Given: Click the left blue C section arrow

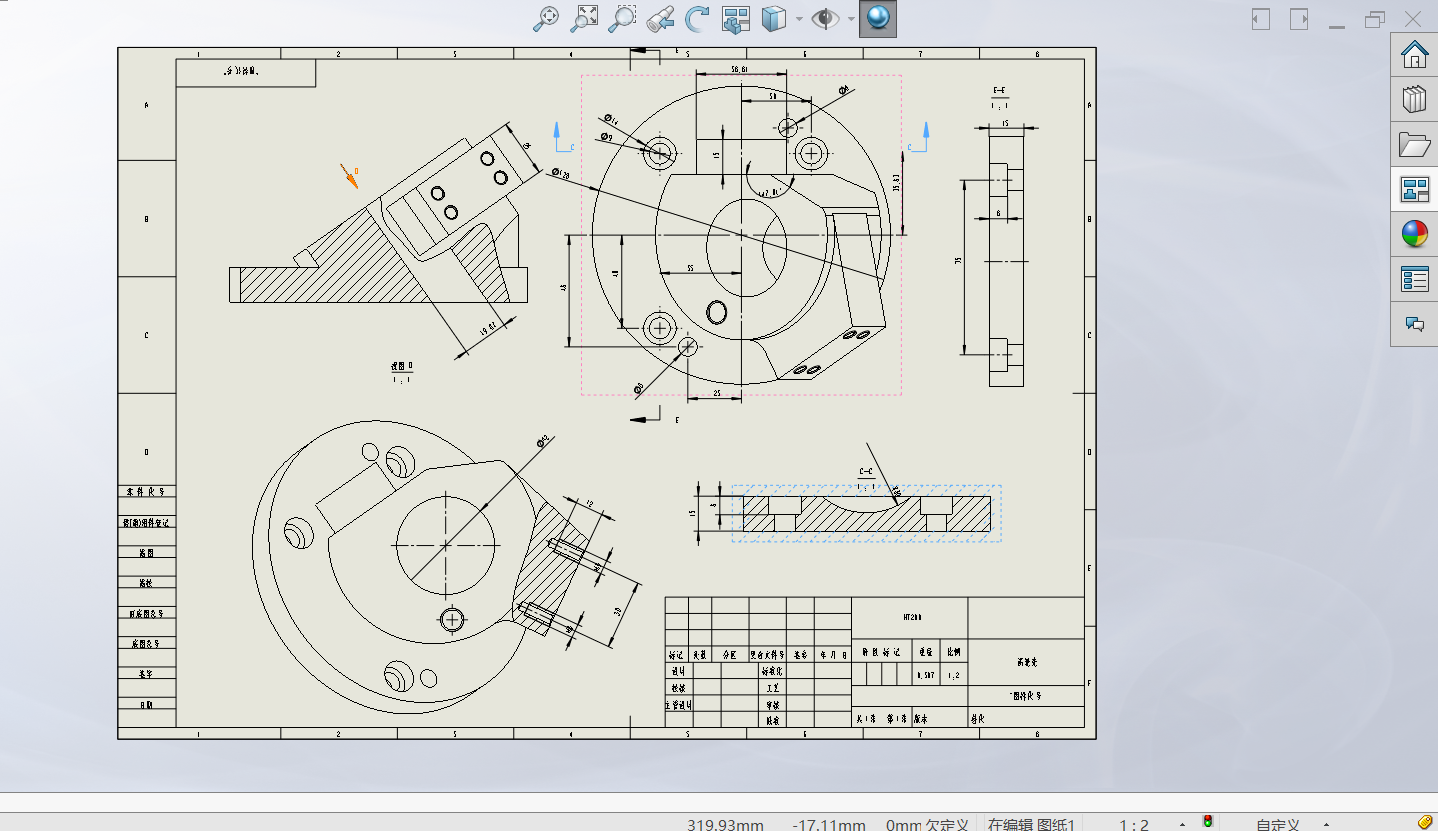Looking at the screenshot, I should 557,137.
